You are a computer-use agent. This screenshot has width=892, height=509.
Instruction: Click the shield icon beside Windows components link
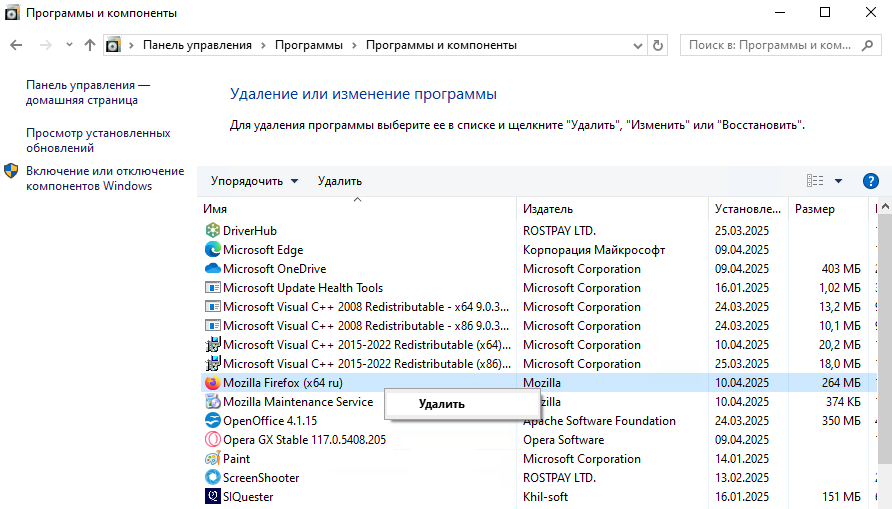(x=11, y=171)
